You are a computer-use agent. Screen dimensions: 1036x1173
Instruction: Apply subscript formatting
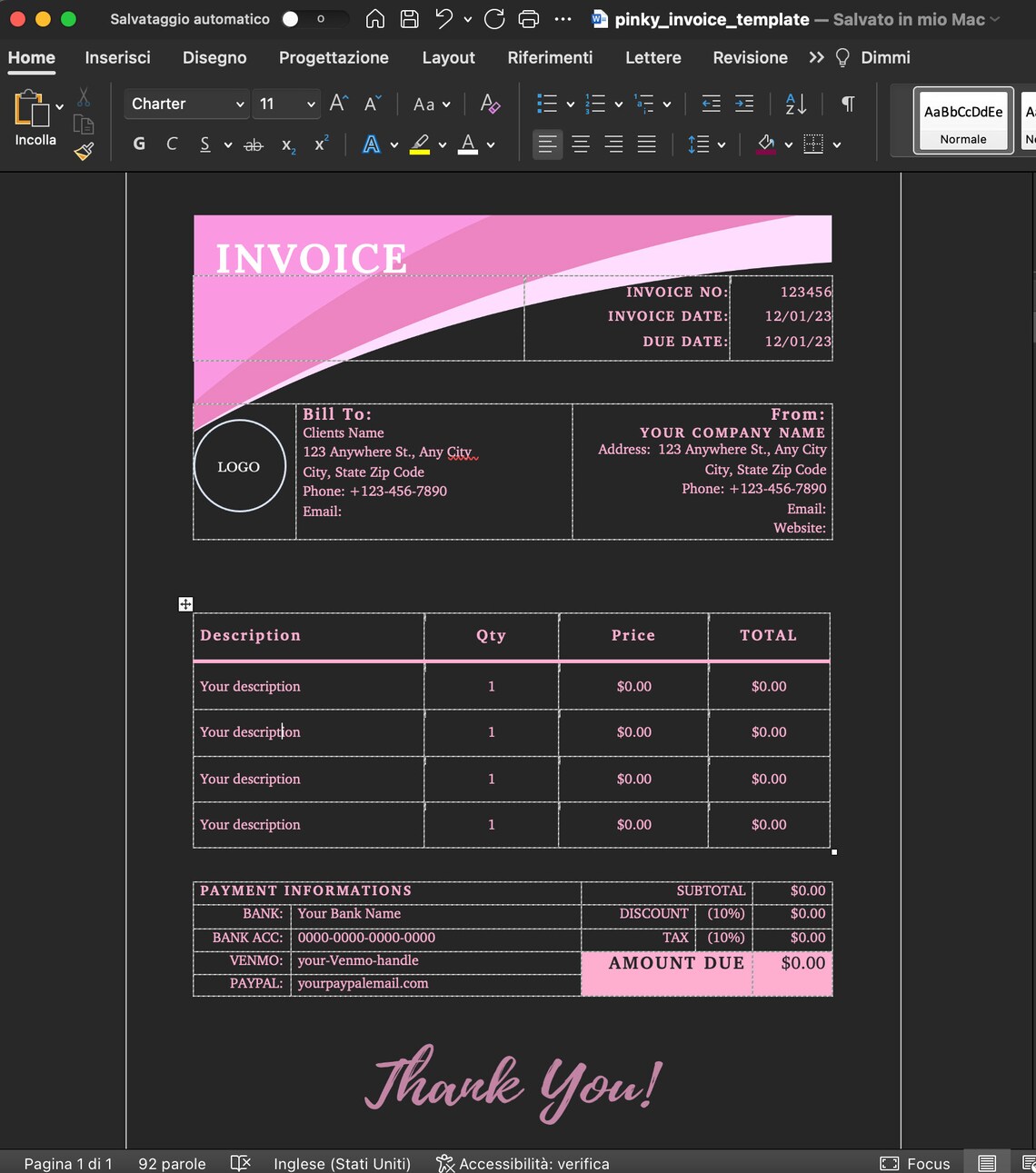pos(286,144)
